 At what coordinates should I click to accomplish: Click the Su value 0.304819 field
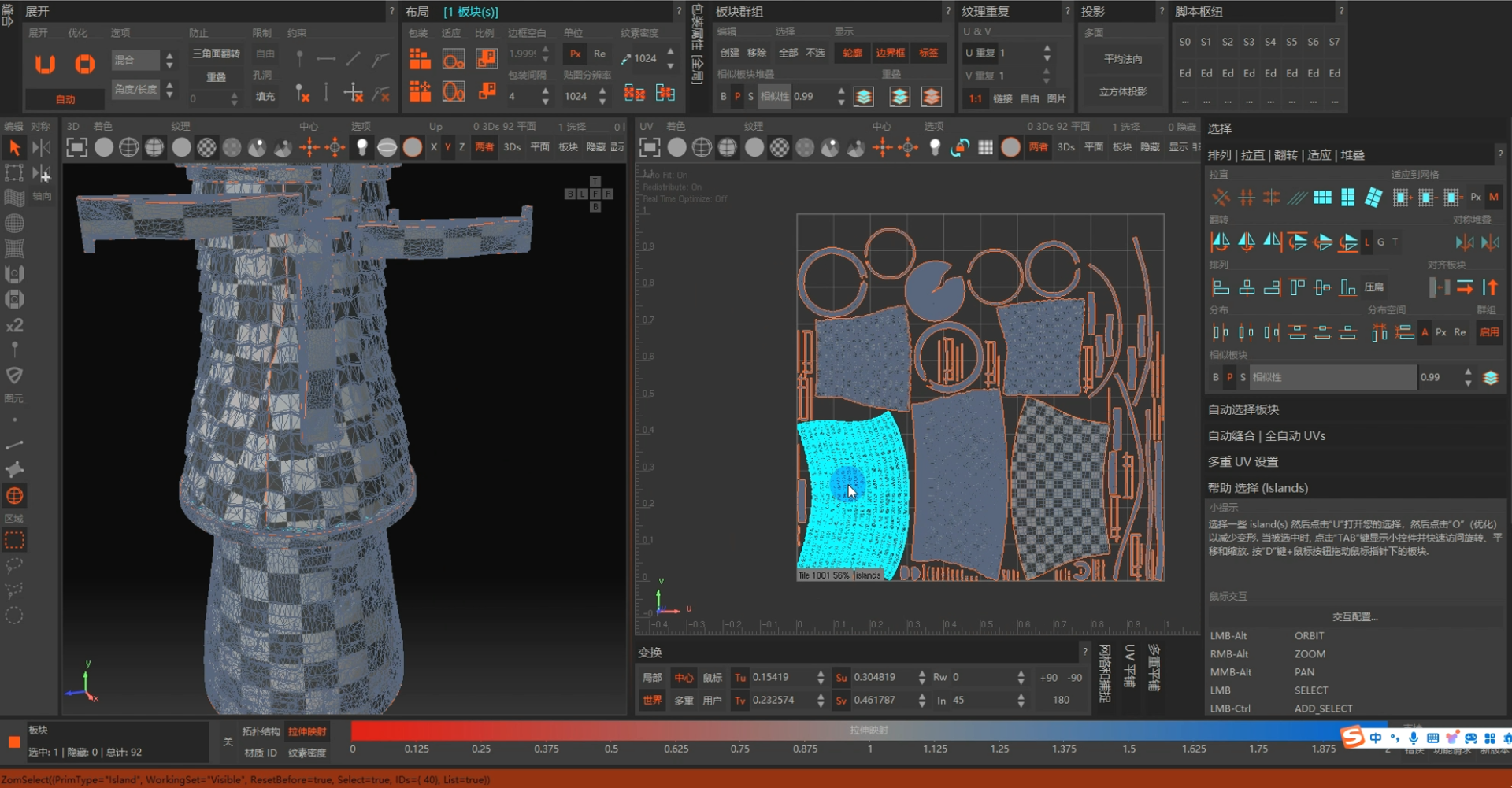point(883,677)
